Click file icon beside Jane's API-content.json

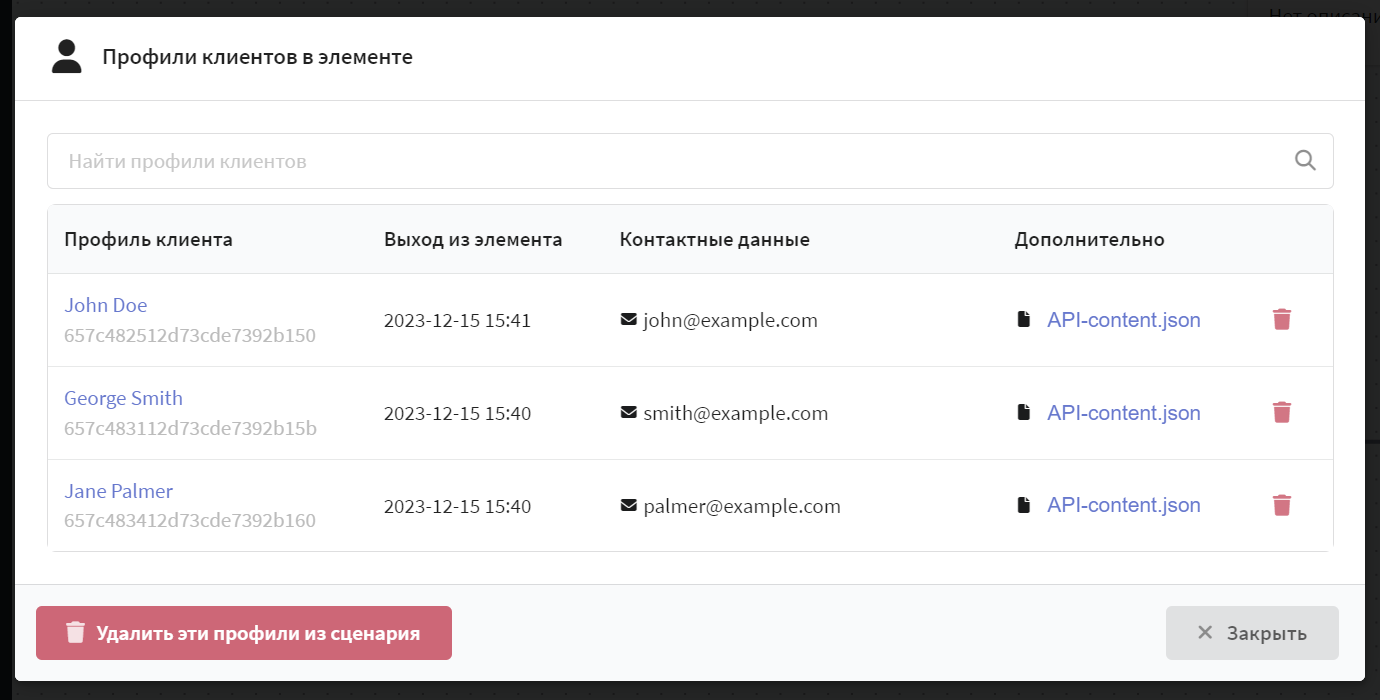tap(1023, 505)
